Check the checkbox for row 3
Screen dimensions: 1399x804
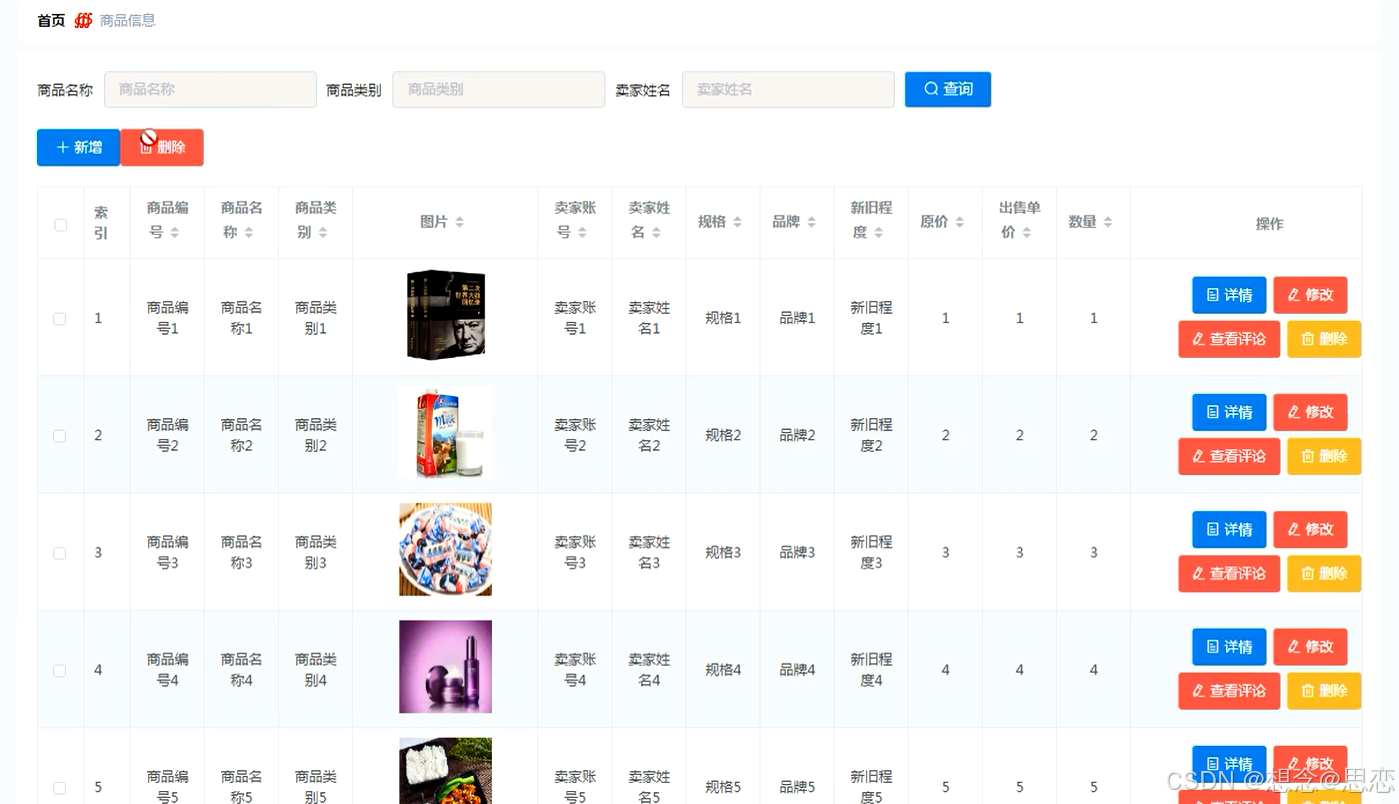tap(60, 553)
